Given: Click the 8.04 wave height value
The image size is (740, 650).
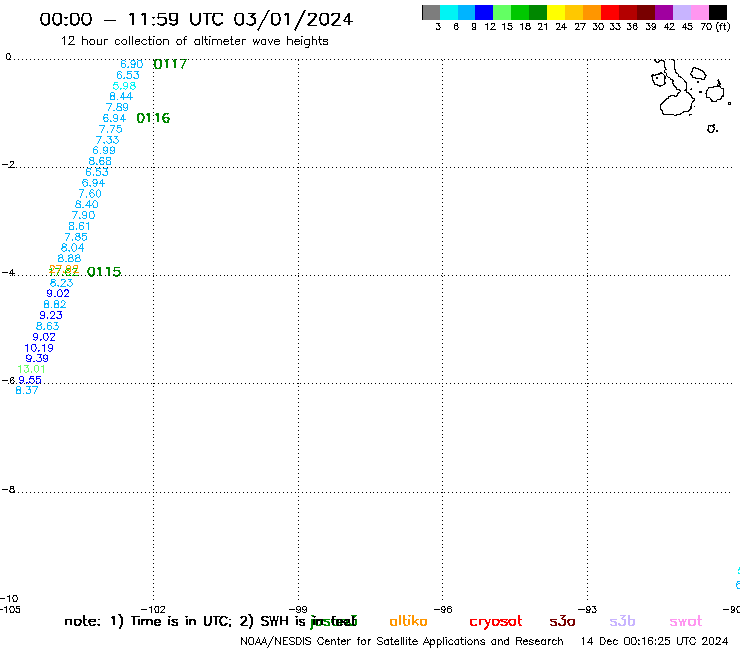Looking at the screenshot, I should 73,248.
